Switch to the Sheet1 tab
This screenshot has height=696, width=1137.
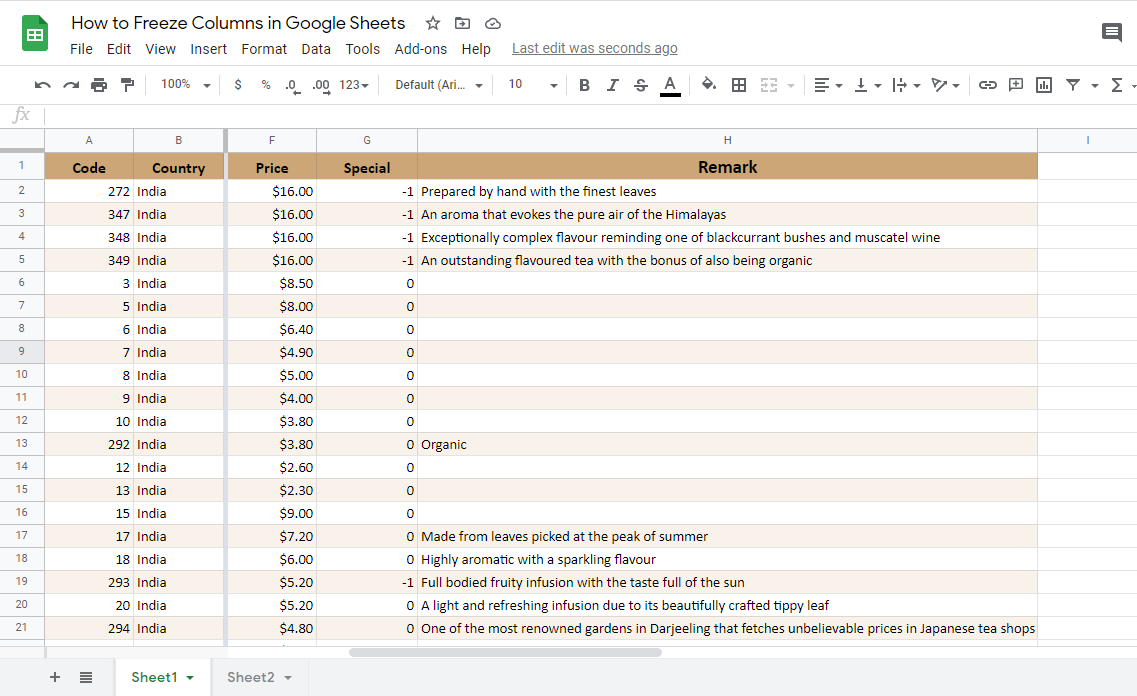click(x=154, y=677)
